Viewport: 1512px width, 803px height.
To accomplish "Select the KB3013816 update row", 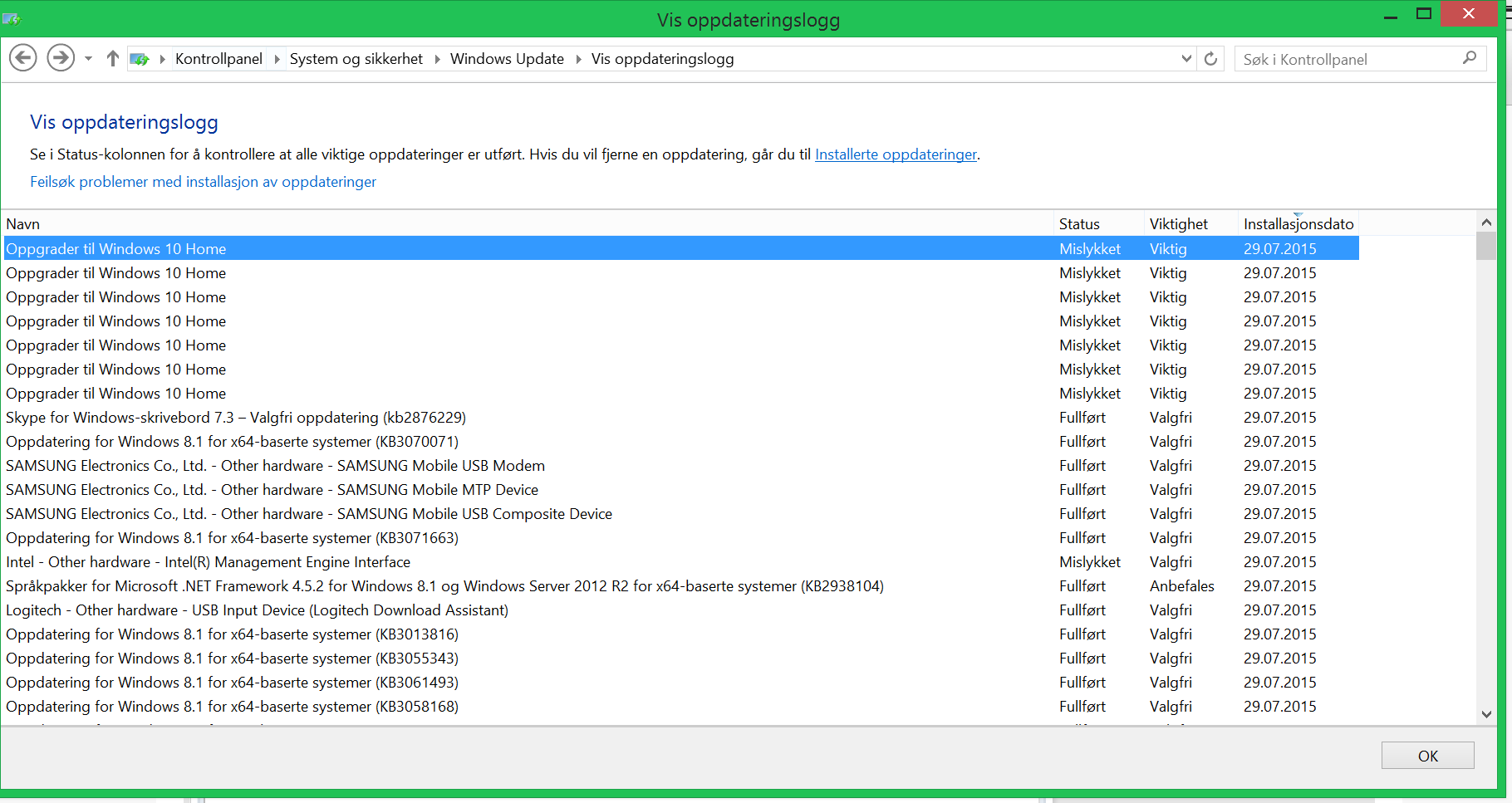I will click(x=681, y=634).
